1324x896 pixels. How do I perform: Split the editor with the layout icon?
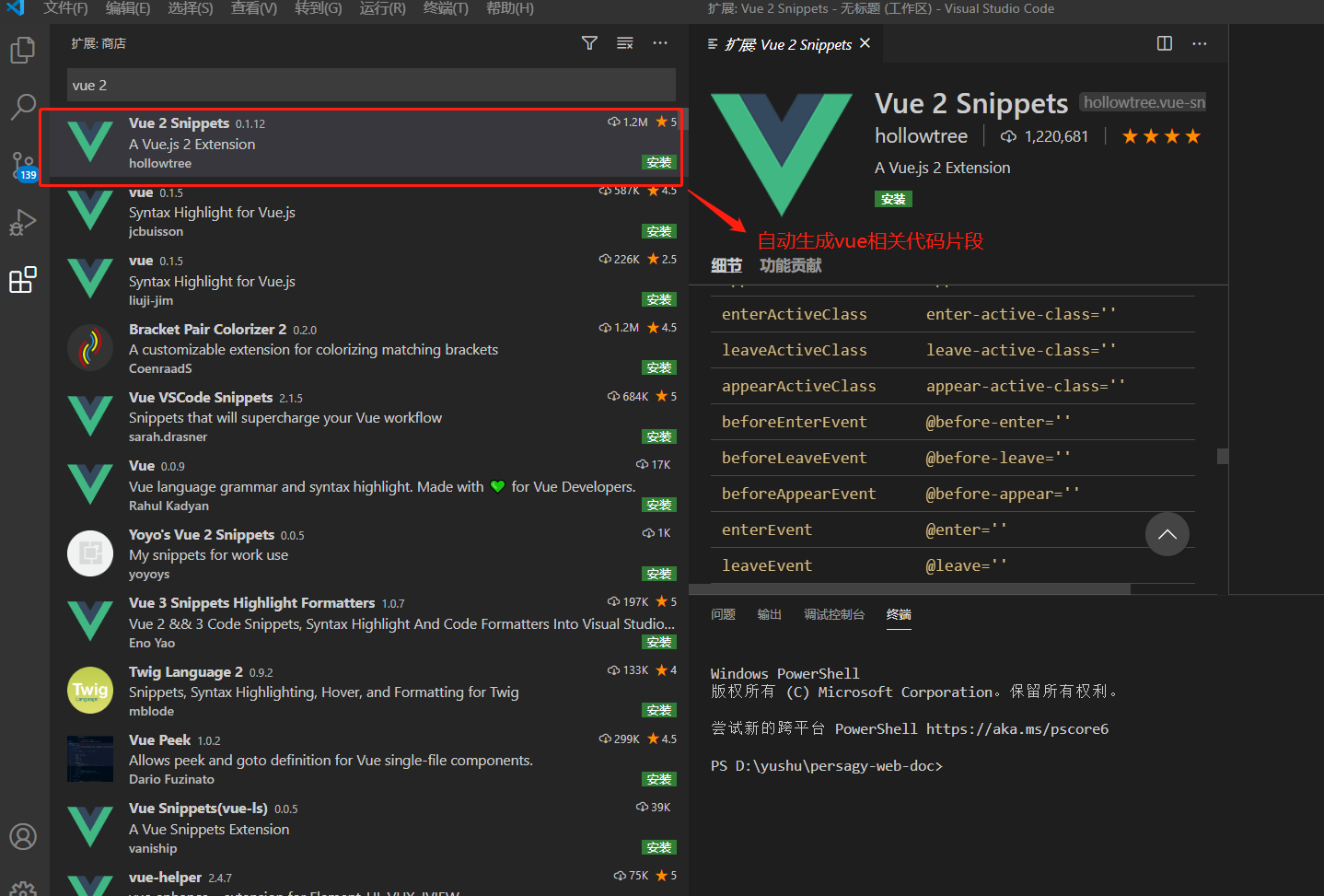point(1164,43)
